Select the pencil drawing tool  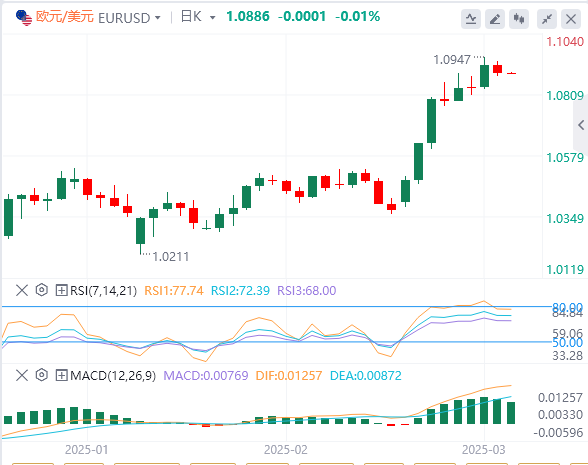pyautogui.click(x=495, y=18)
